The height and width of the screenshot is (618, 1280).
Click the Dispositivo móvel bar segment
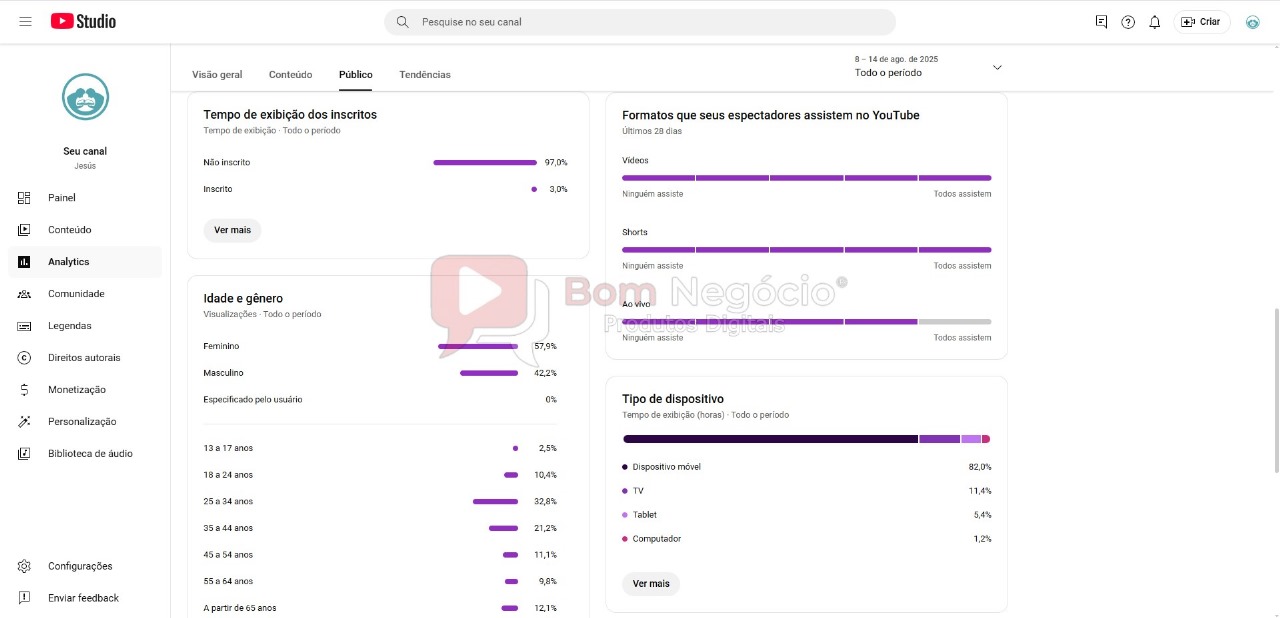click(770, 439)
